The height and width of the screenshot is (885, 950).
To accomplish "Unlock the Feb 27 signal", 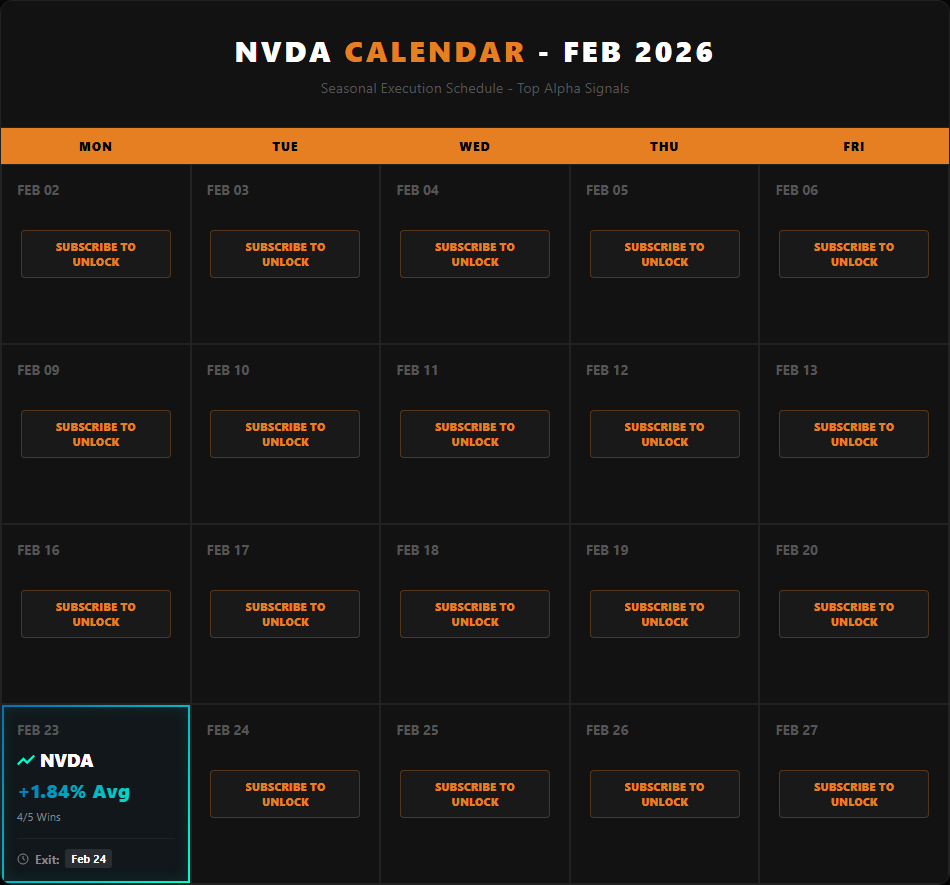I will pyautogui.click(x=853, y=794).
